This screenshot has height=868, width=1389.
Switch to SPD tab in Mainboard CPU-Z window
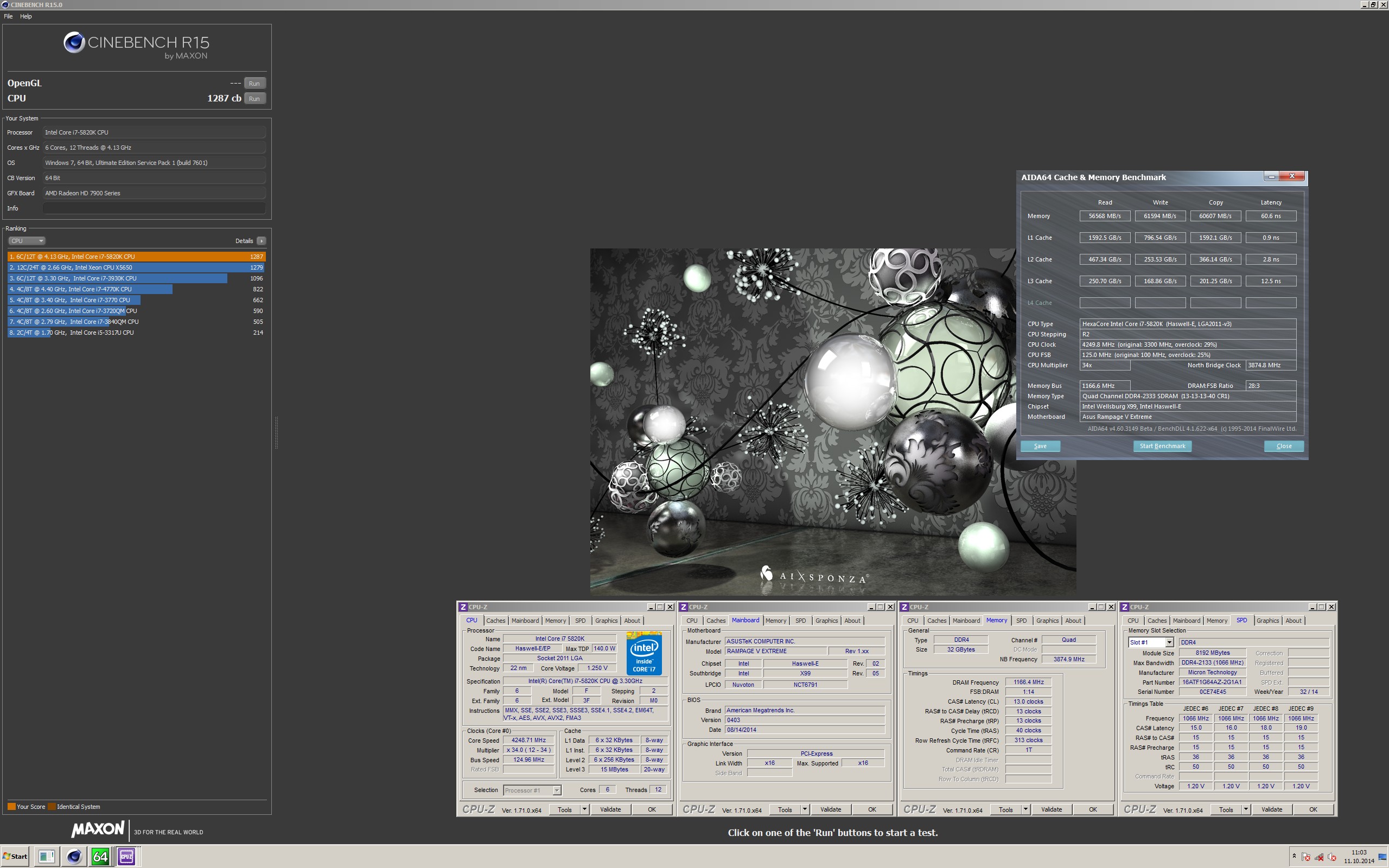(801, 621)
